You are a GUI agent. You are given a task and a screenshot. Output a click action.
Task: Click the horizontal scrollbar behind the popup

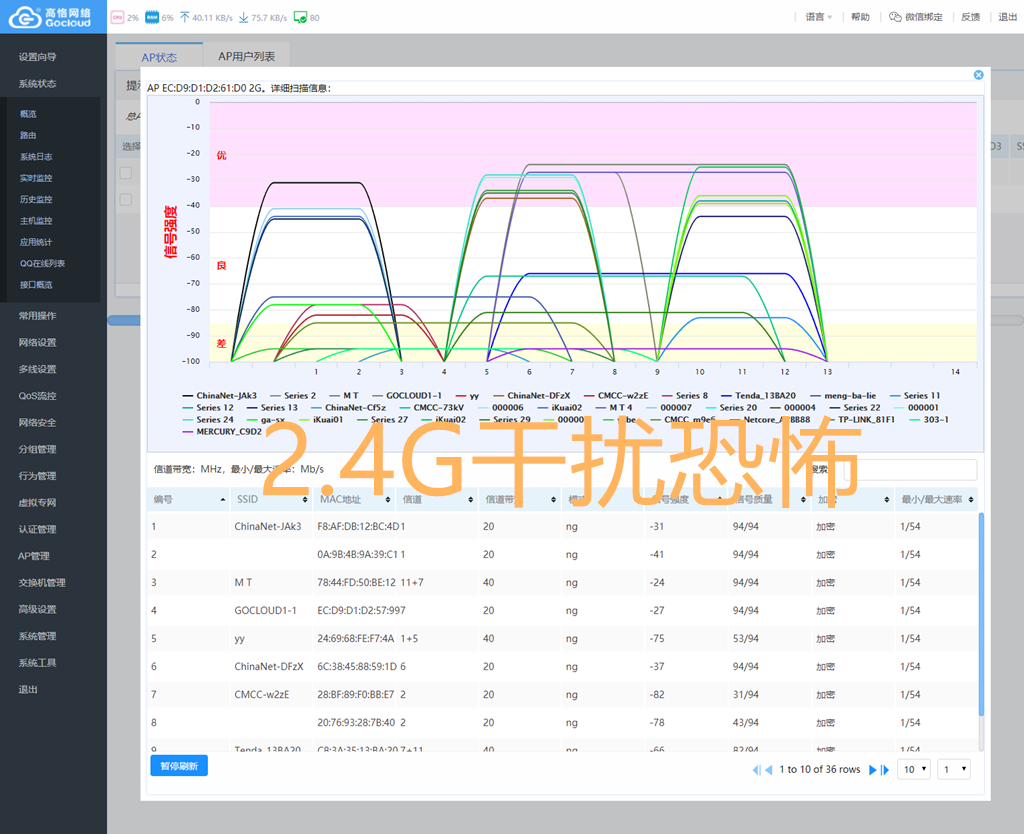tap(124, 320)
